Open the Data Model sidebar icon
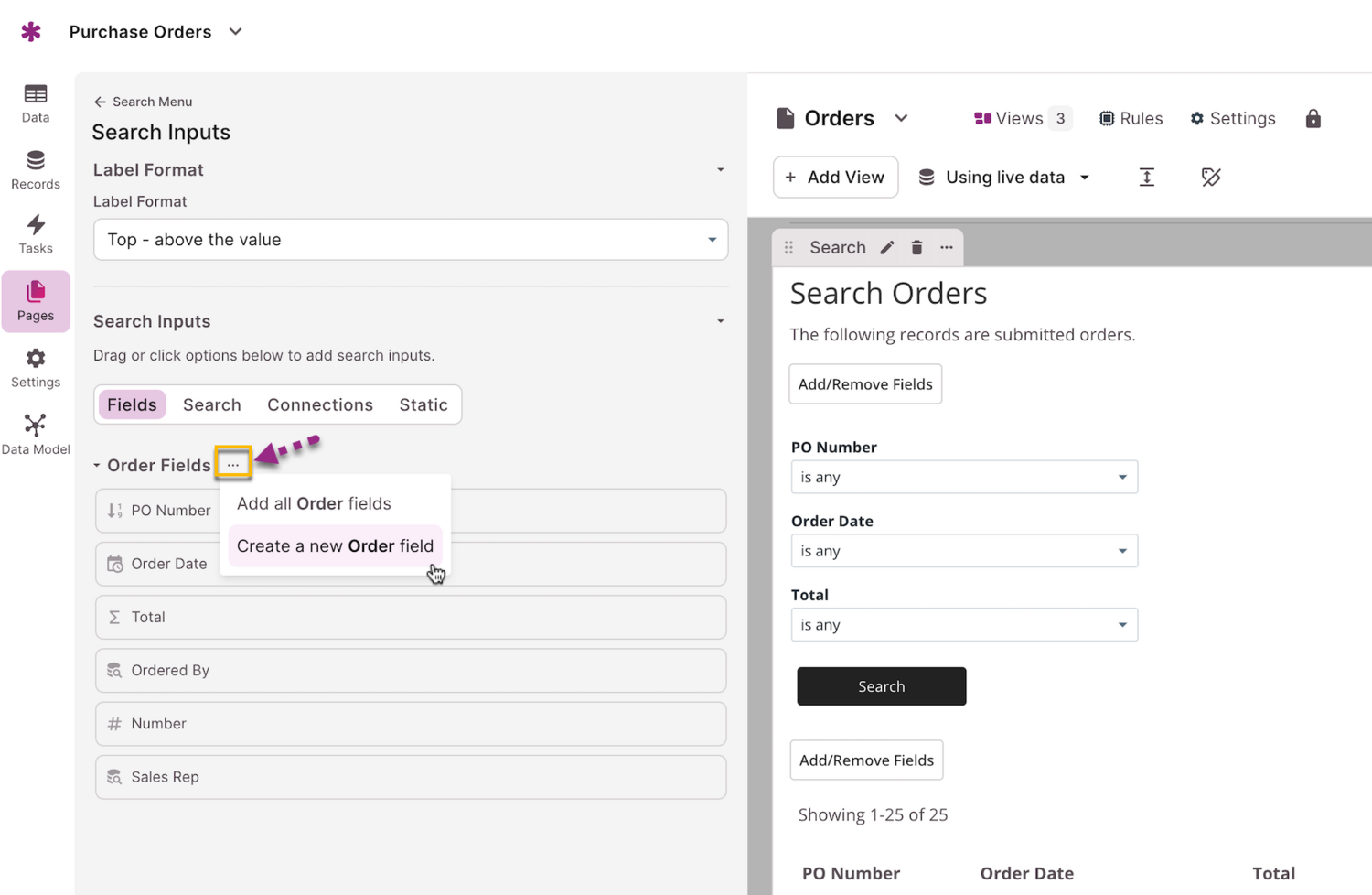The height and width of the screenshot is (895, 1372). (36, 434)
